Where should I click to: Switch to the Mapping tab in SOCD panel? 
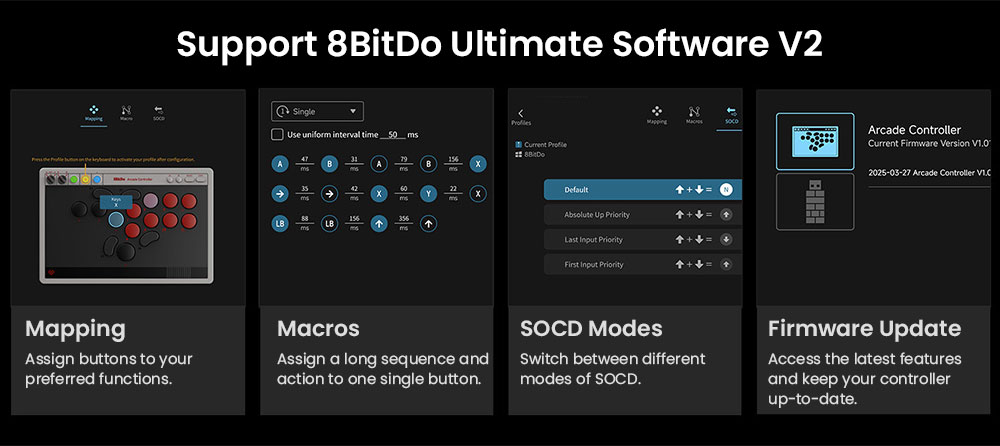(657, 114)
